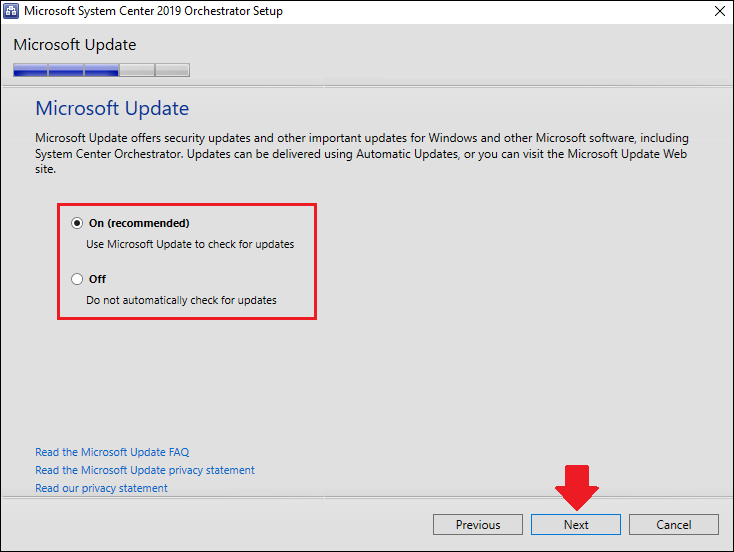Cancel the Orchestrator setup

[674, 524]
